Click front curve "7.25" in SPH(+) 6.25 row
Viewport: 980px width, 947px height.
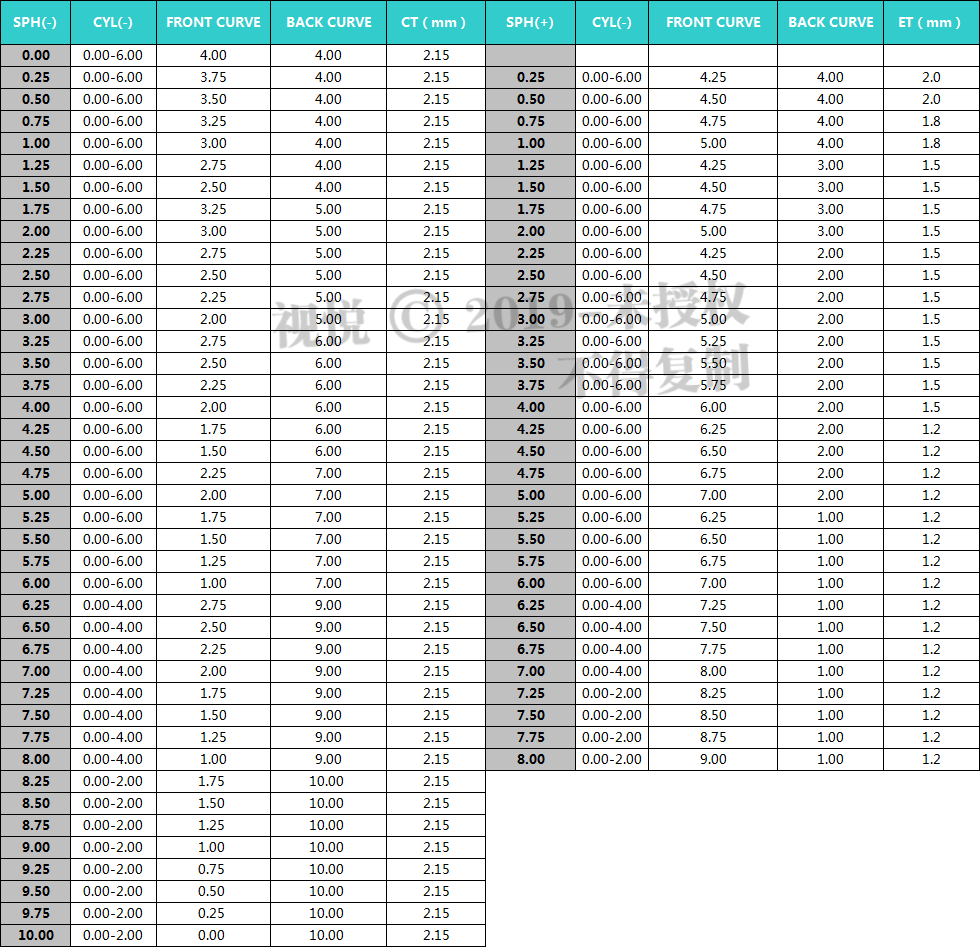(713, 606)
